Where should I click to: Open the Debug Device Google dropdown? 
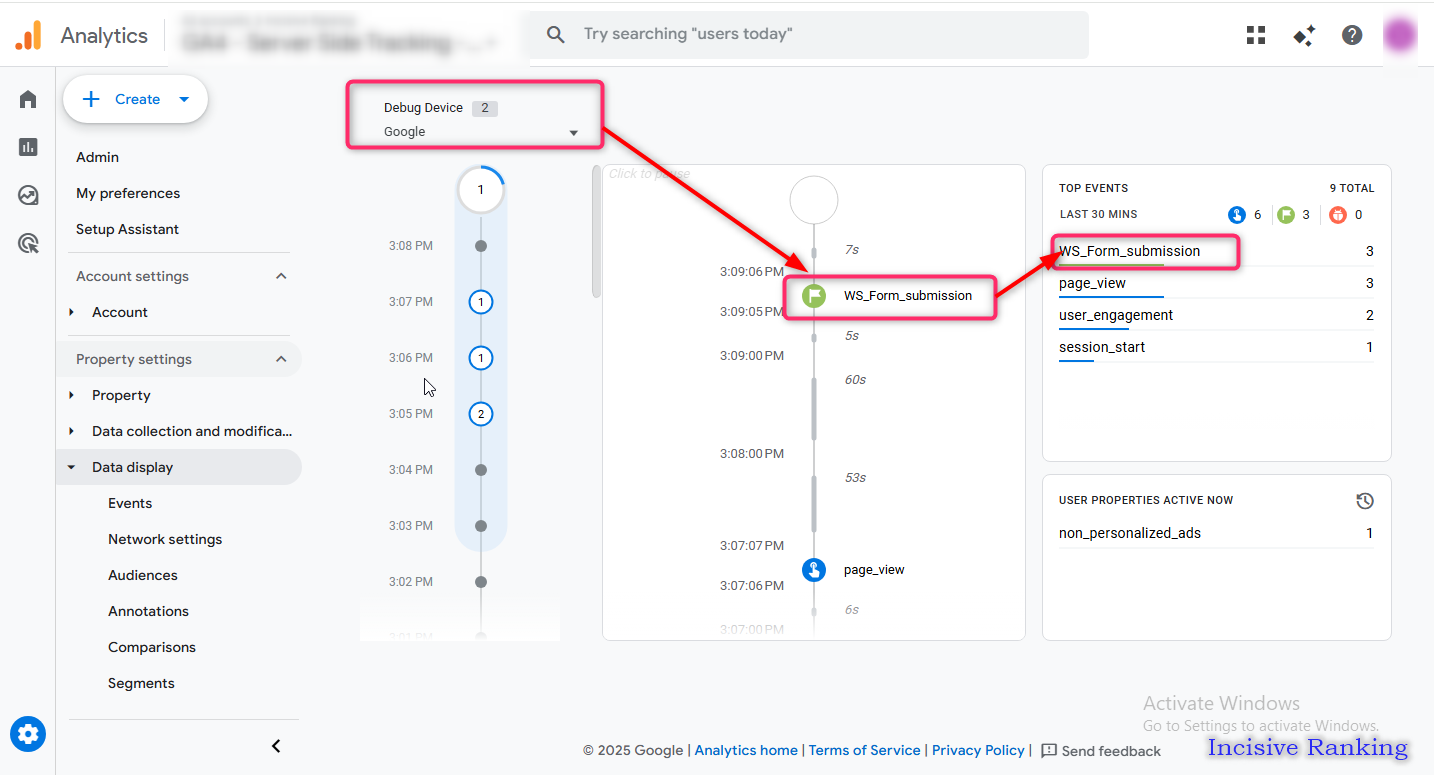[481, 132]
